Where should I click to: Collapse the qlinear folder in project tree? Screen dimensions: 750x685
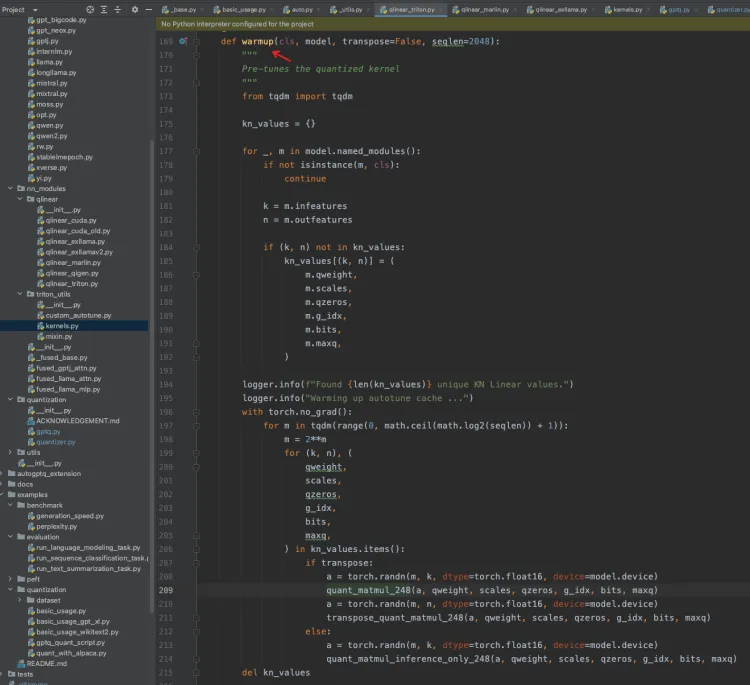19,199
